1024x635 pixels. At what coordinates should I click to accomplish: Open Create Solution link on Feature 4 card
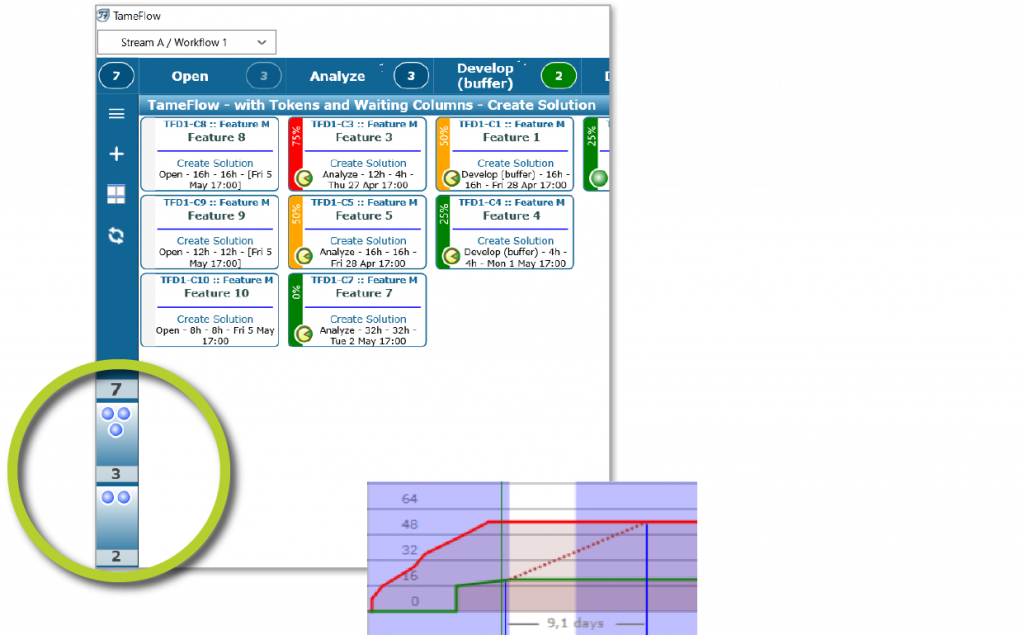point(515,241)
